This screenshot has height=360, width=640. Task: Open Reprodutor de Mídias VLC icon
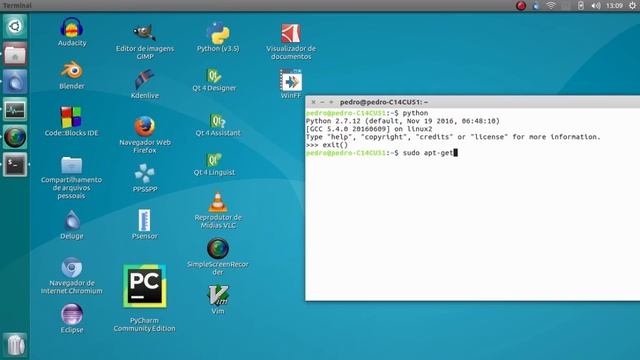218,202
